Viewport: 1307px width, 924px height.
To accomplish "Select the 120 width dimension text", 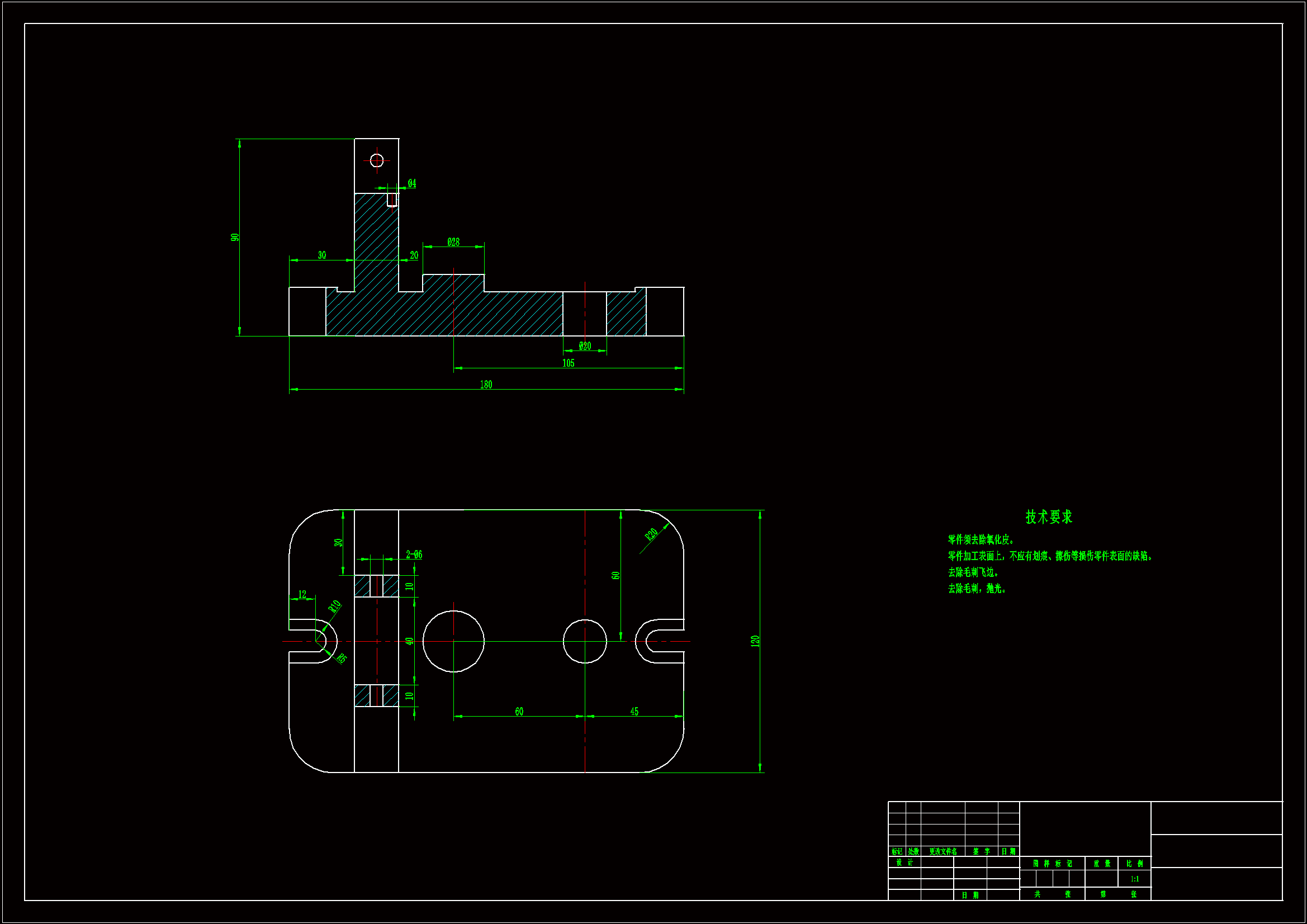I will point(755,641).
